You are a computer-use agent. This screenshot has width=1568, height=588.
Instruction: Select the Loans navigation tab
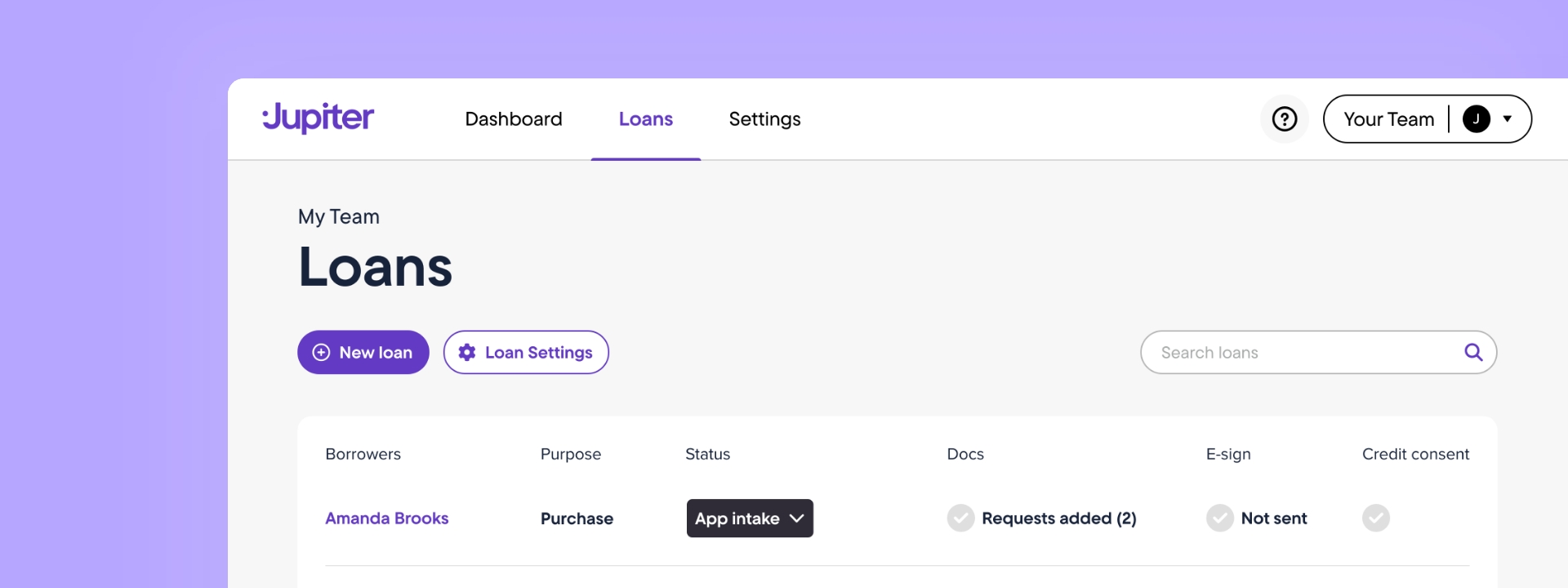tap(646, 119)
